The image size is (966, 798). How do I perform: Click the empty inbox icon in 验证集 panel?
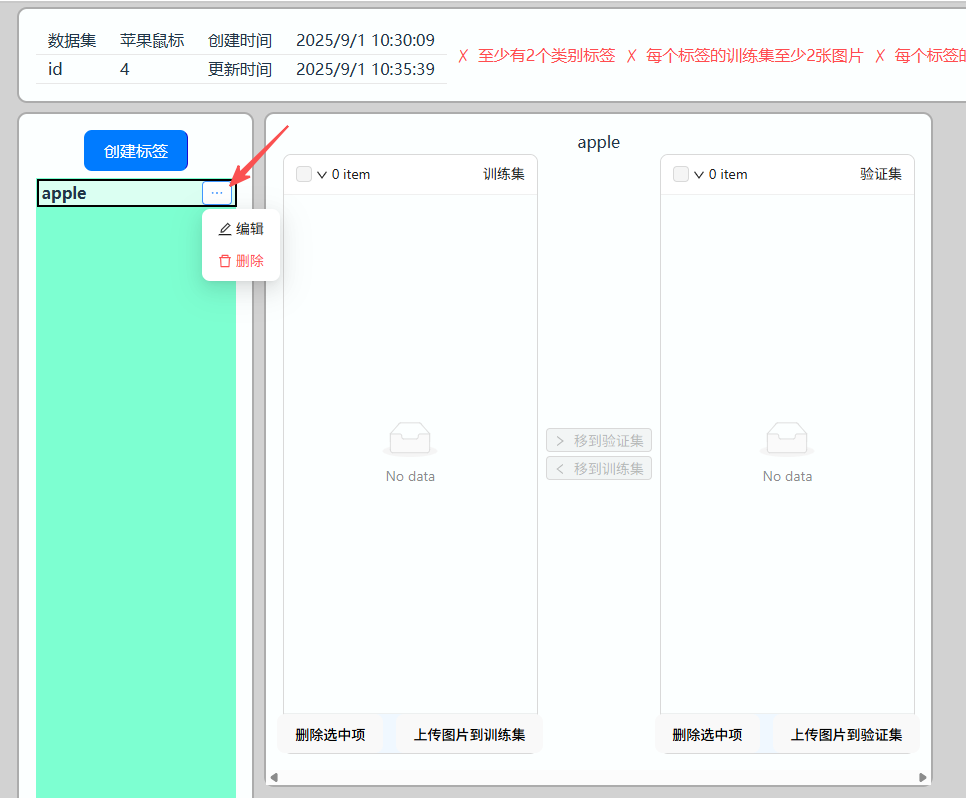[787, 439]
